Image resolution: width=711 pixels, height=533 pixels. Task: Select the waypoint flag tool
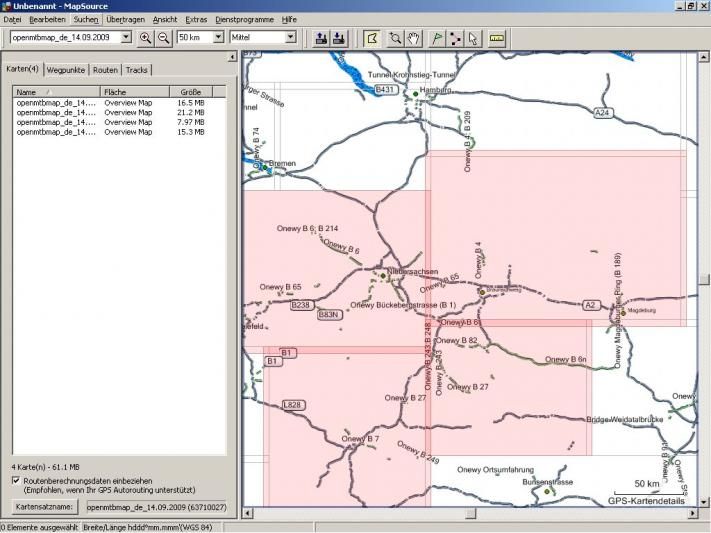[x=436, y=38]
